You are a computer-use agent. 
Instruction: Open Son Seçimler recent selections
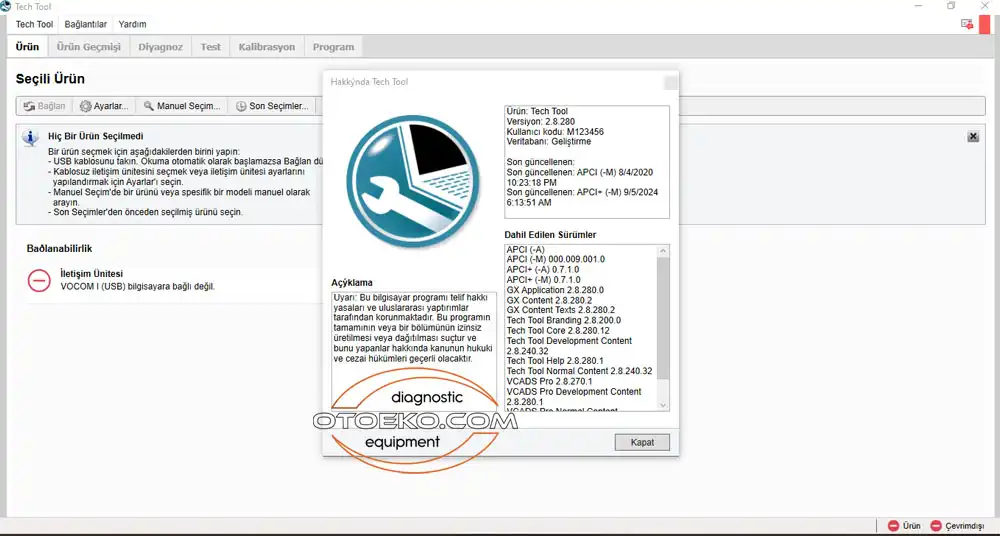point(271,106)
